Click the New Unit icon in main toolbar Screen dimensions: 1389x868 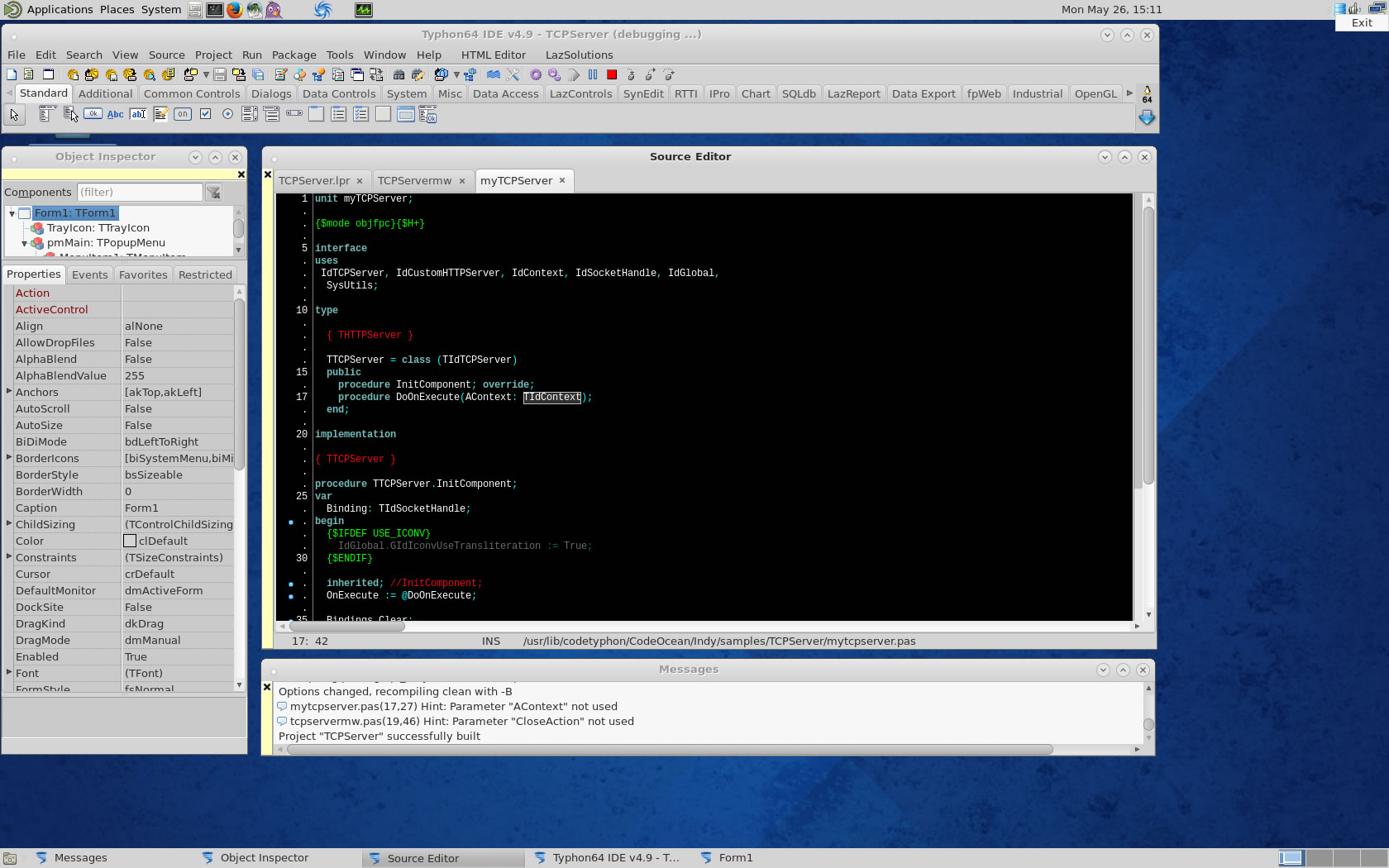click(x=29, y=74)
